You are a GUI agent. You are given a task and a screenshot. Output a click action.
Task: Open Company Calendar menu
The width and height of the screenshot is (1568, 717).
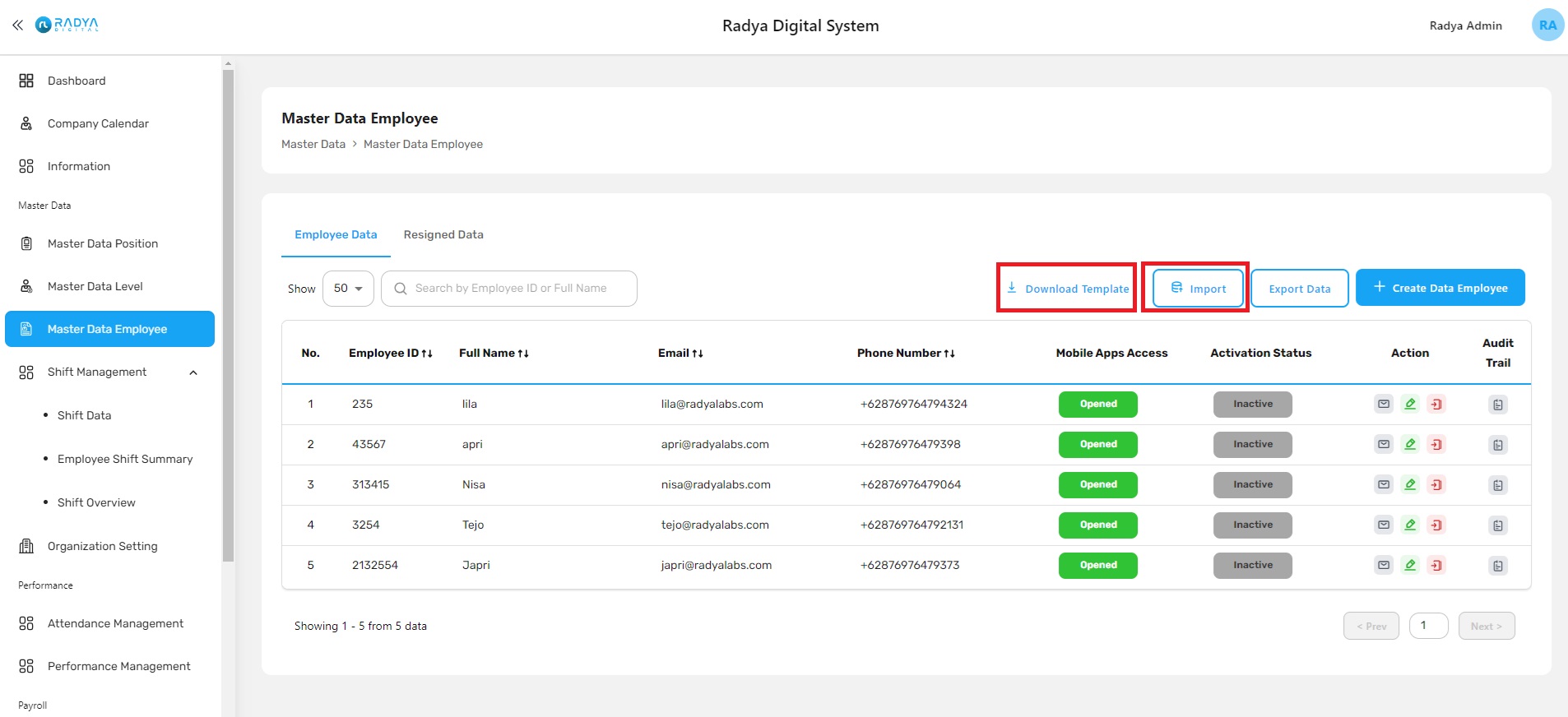click(109, 123)
